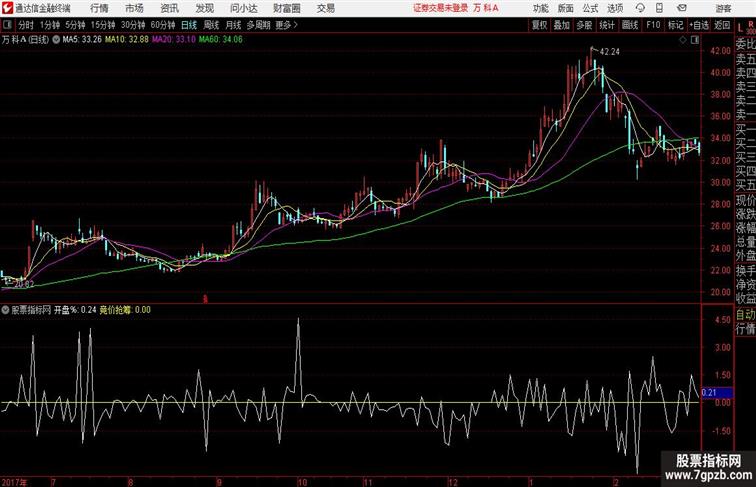Toggle the side panel icon above price axis
The image size is (756, 487).
click(695, 40)
